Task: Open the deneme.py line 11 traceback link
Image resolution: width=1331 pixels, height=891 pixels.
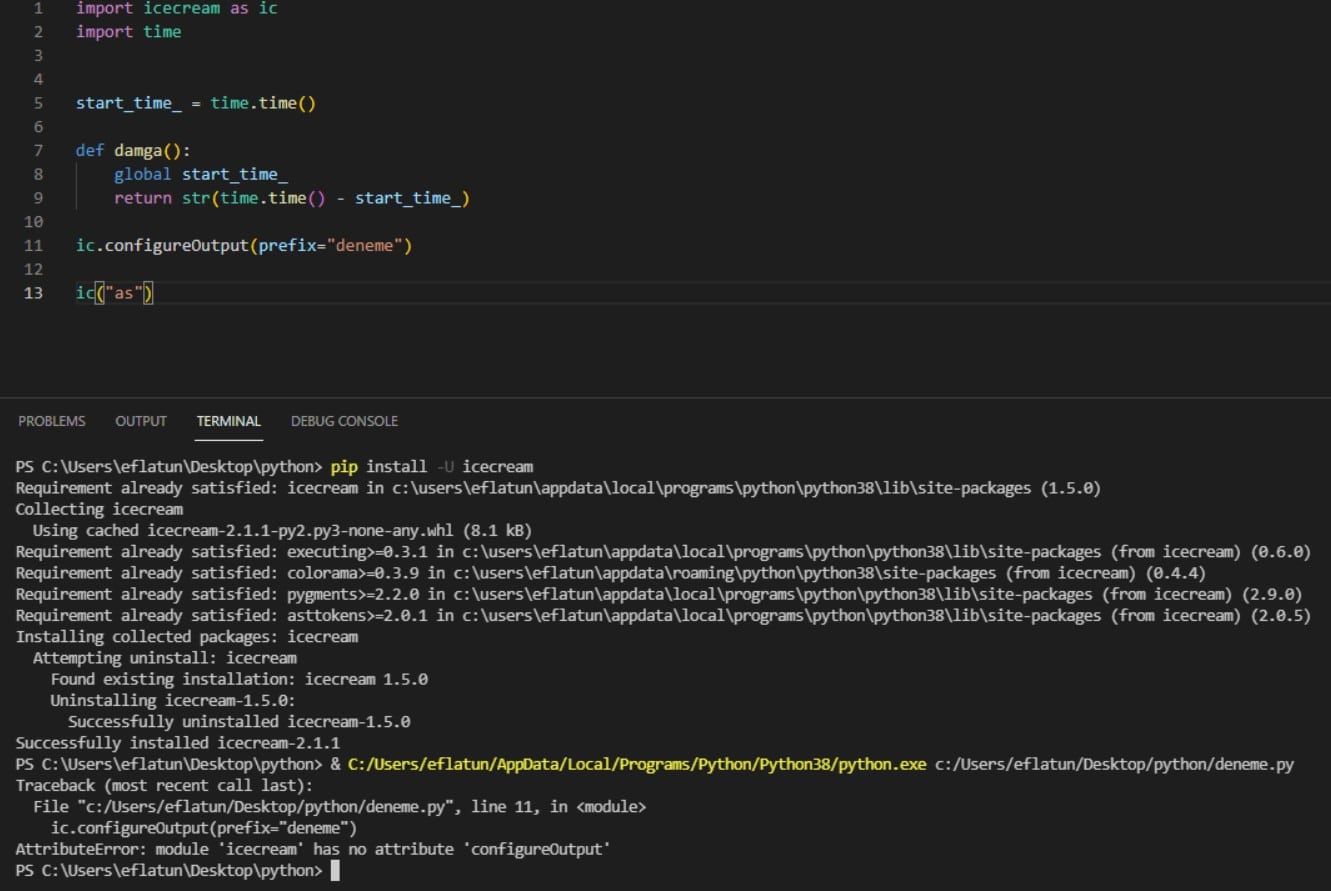Action: coord(340,807)
